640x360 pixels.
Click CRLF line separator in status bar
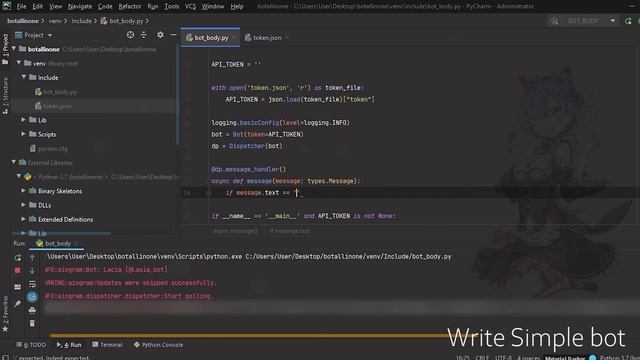tap(482, 357)
